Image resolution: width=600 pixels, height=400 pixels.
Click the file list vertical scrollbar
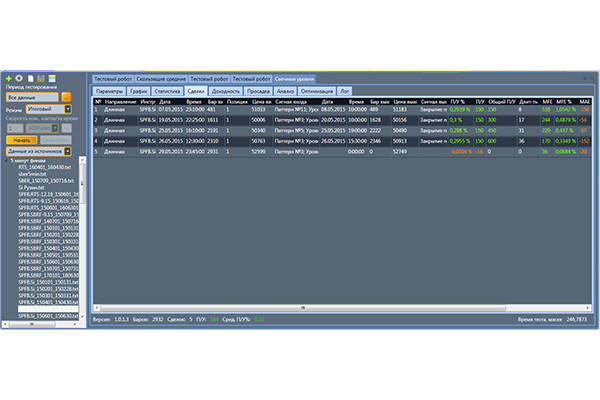(x=85, y=240)
